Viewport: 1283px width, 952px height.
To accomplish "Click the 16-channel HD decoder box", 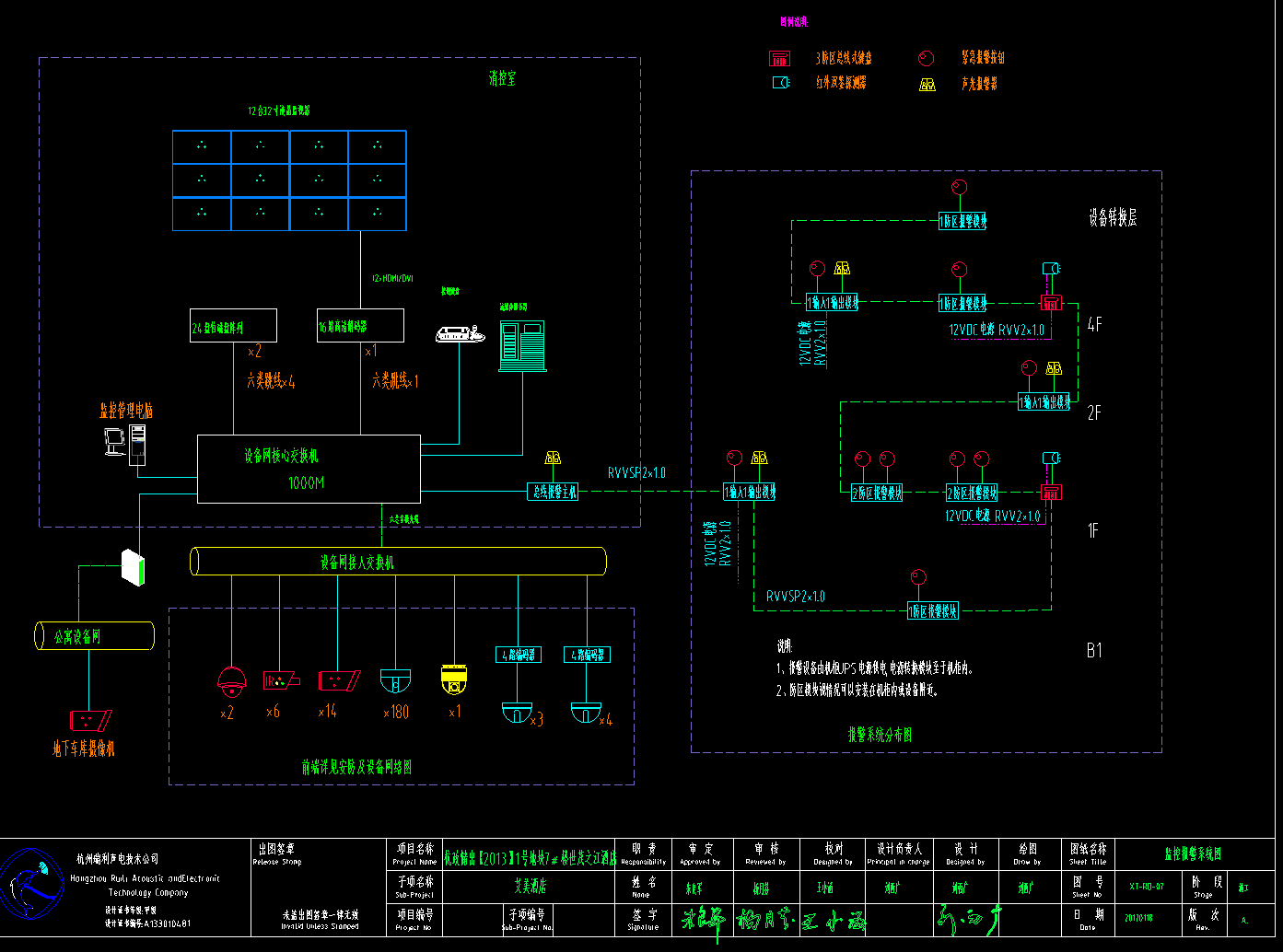I will click(360, 326).
